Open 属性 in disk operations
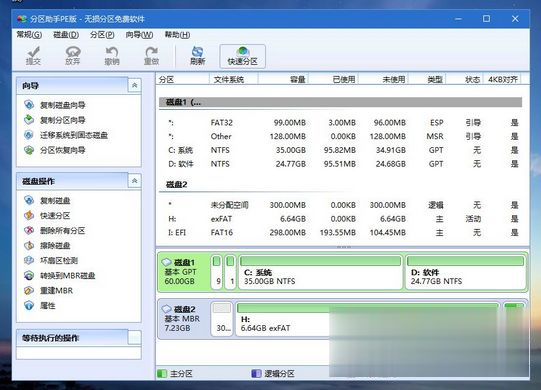 coord(47,305)
